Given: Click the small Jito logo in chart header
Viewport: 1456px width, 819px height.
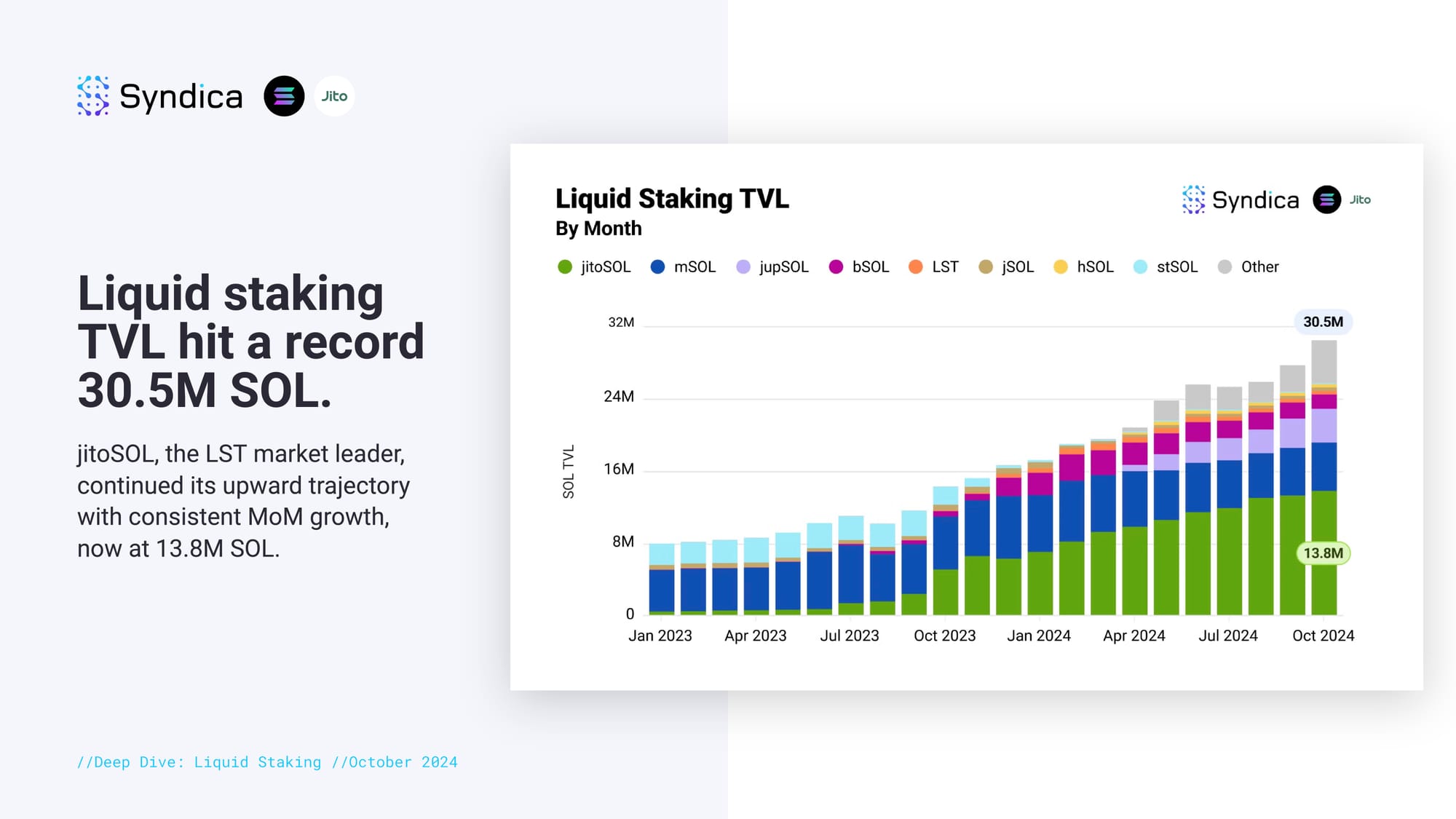Looking at the screenshot, I should [x=1360, y=199].
